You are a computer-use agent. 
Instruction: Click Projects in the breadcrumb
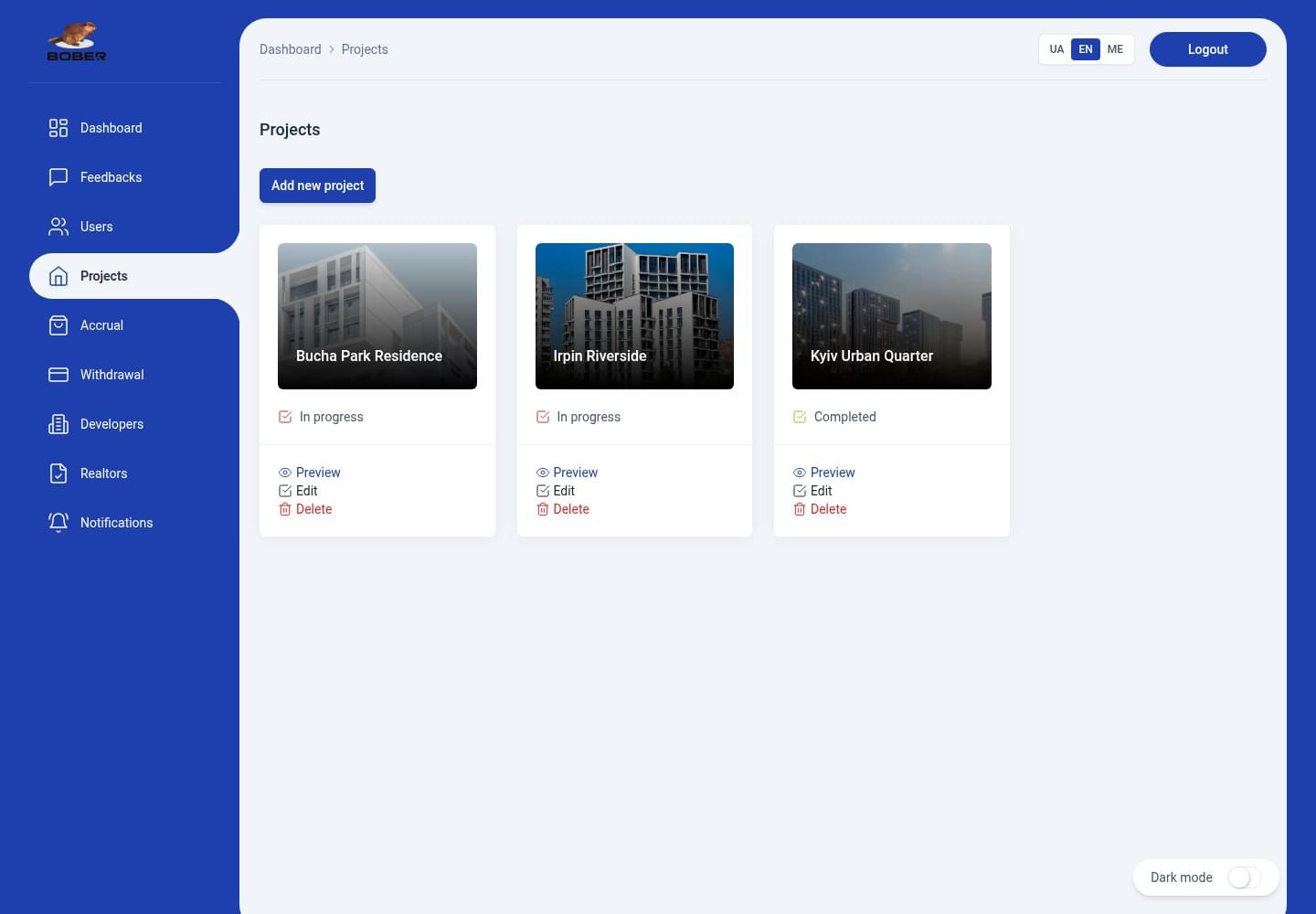pyautogui.click(x=365, y=49)
